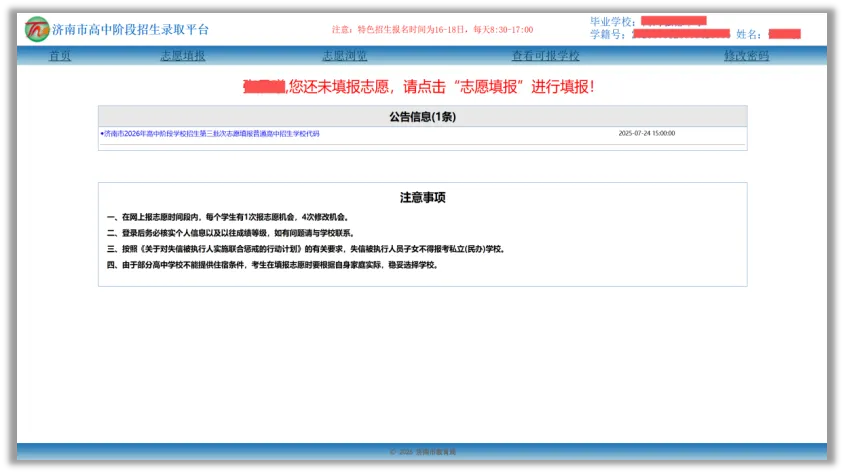The height and width of the screenshot is (474, 844).
Task: Click the 注意事项 heading
Action: pyautogui.click(x=423, y=197)
